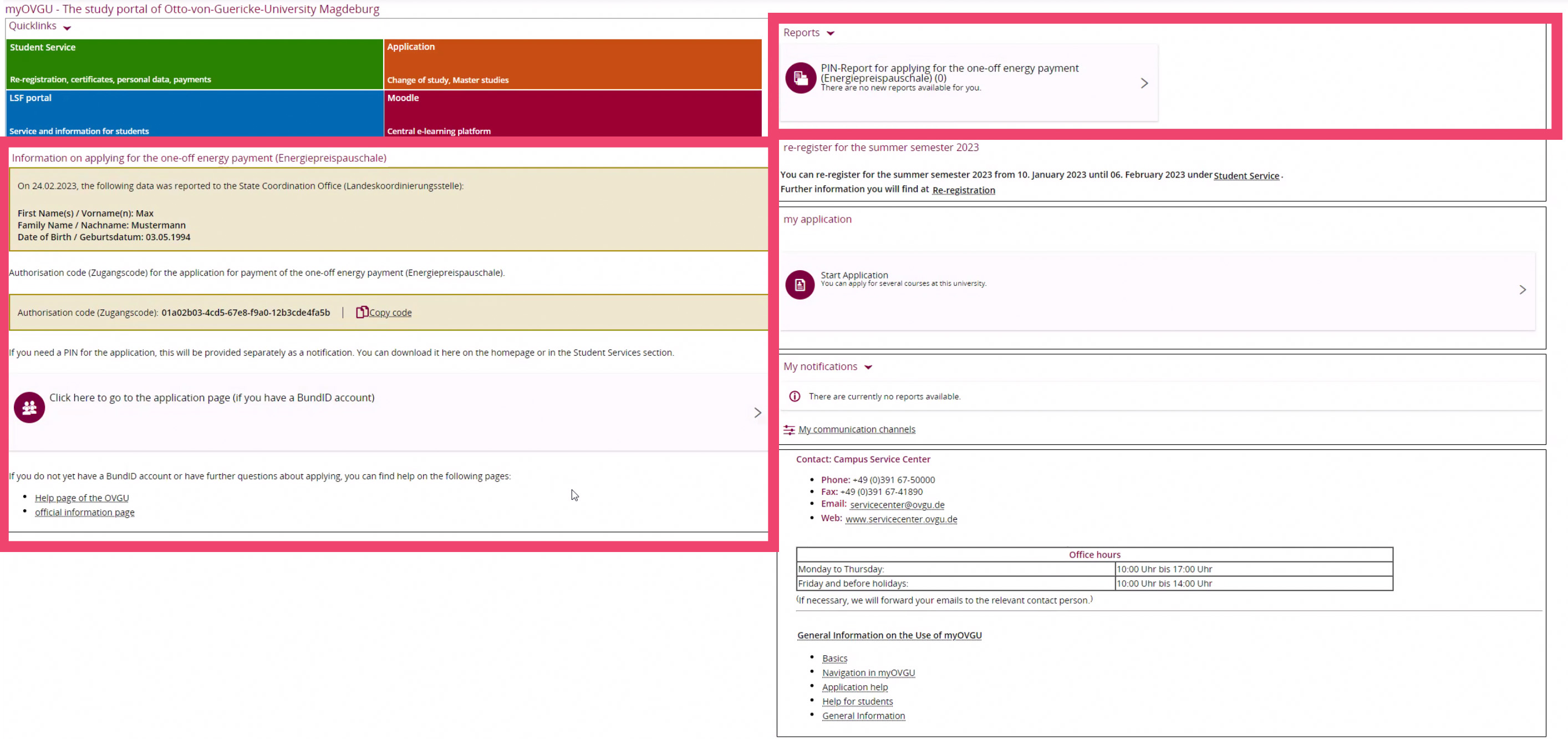1568x739 pixels.
Task: Open the Application help link
Action: point(854,687)
